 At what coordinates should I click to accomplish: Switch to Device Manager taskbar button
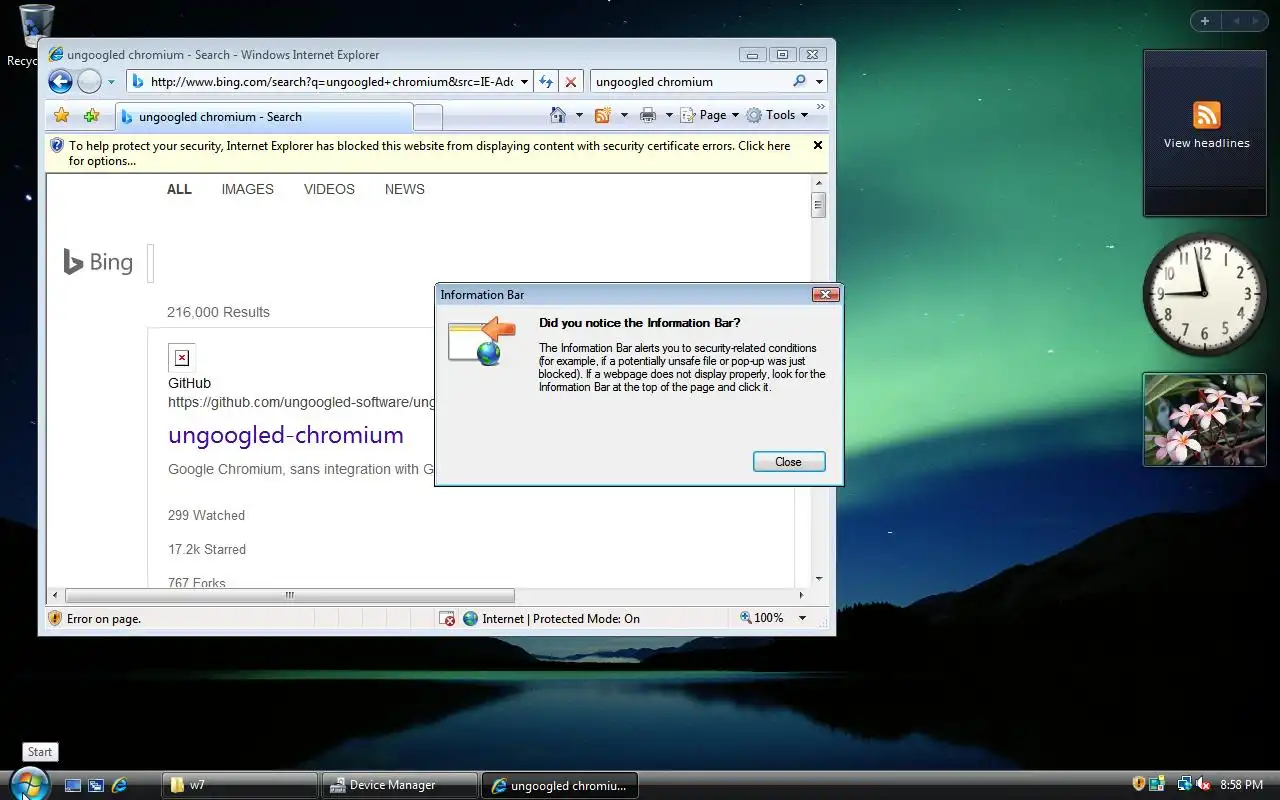pyautogui.click(x=400, y=785)
